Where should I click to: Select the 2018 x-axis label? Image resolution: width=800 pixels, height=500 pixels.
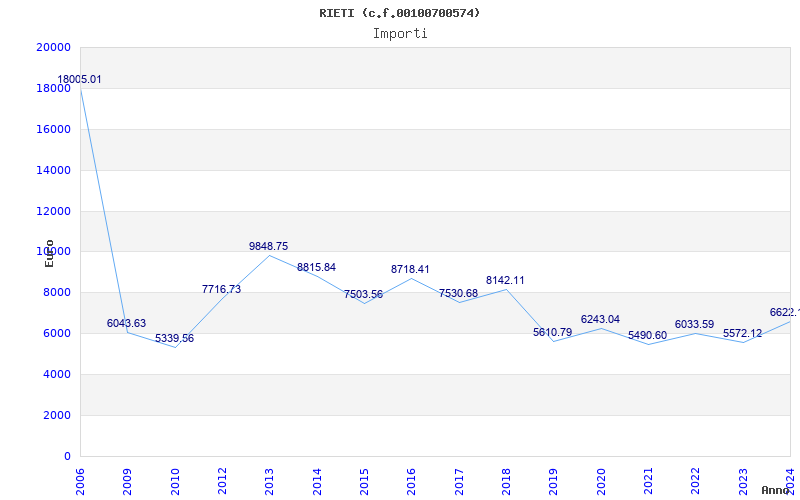point(506,482)
